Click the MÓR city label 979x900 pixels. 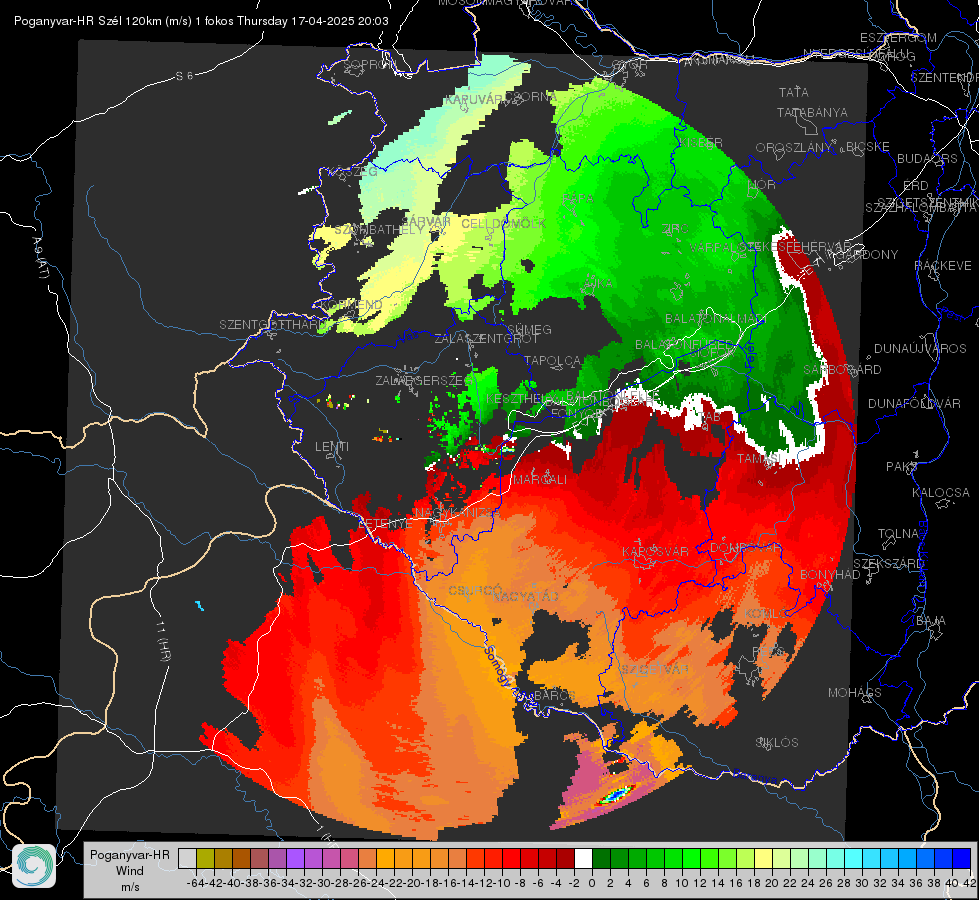(x=762, y=185)
